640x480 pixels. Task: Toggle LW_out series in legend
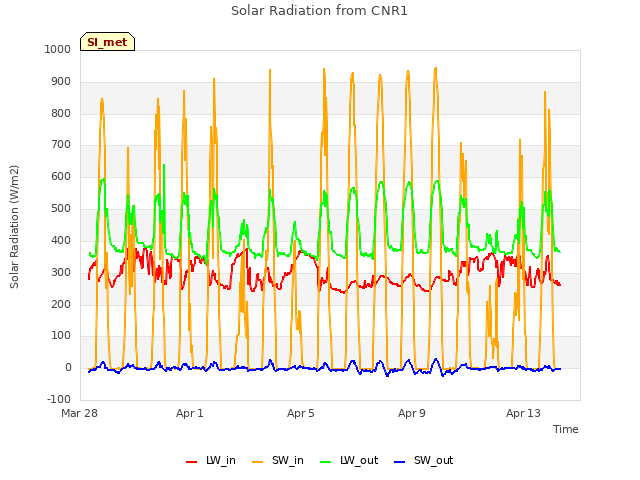click(x=349, y=460)
